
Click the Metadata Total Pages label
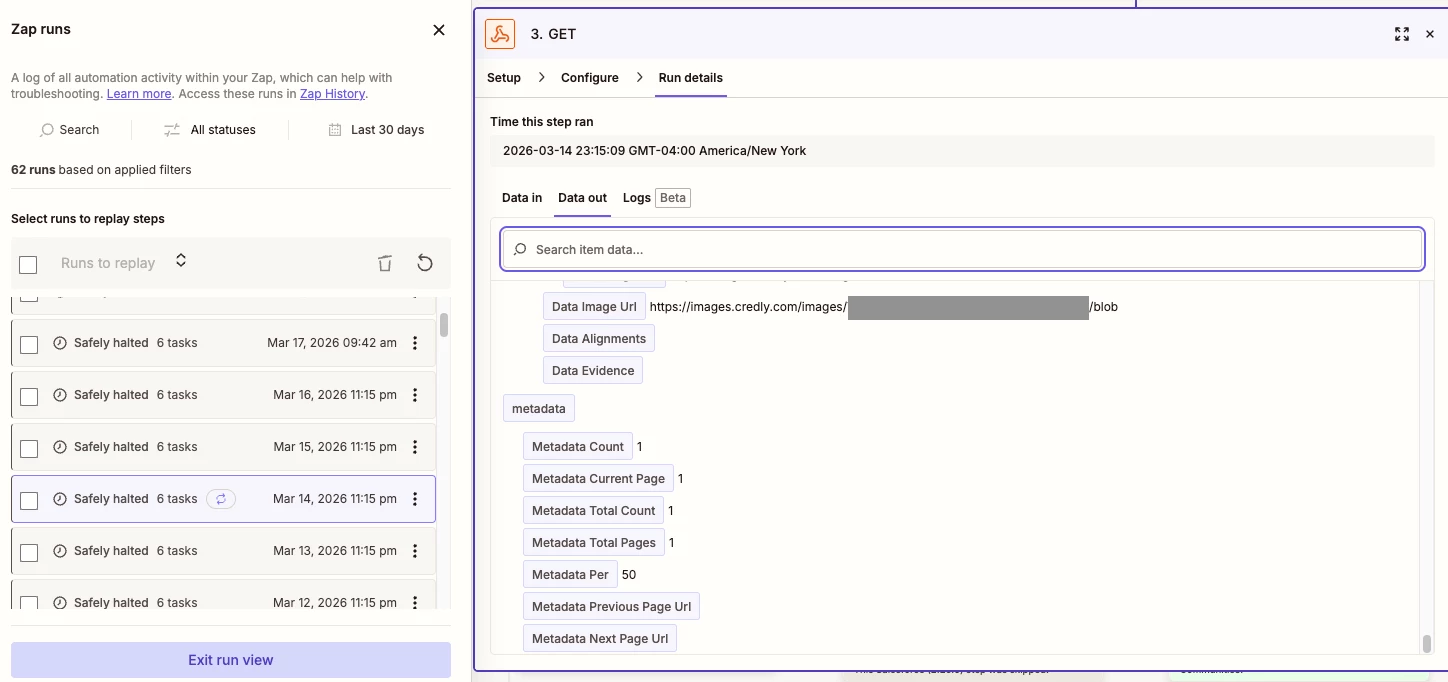(x=594, y=543)
